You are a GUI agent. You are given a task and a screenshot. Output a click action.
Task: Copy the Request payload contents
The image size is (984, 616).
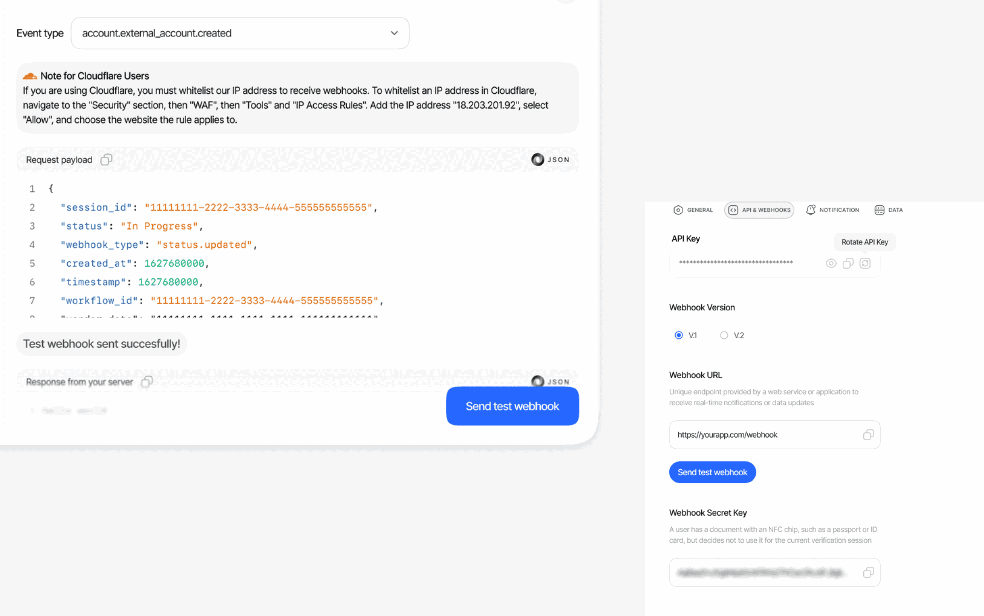pos(106,160)
